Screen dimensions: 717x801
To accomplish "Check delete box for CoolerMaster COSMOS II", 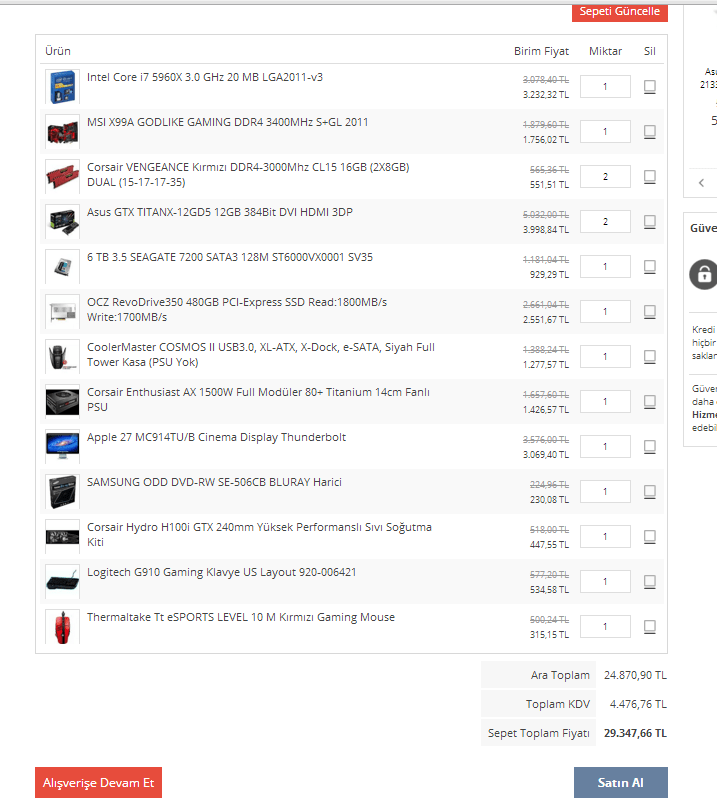I will [x=650, y=356].
